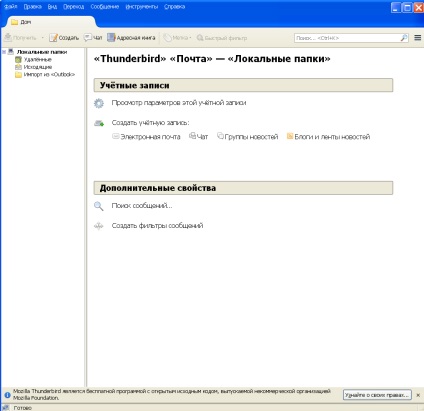Click the Метка tag icon
The image size is (424, 411).
[x=168, y=38]
